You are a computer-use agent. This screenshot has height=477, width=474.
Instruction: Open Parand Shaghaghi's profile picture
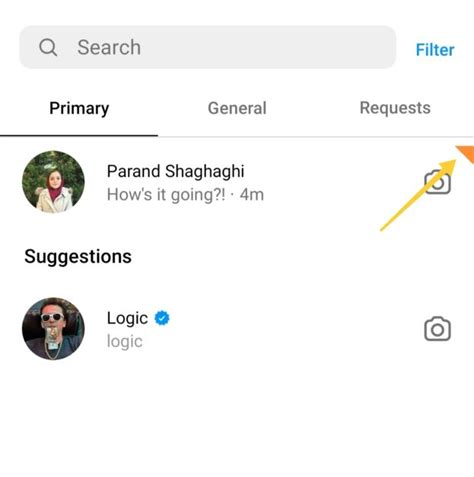(x=53, y=182)
